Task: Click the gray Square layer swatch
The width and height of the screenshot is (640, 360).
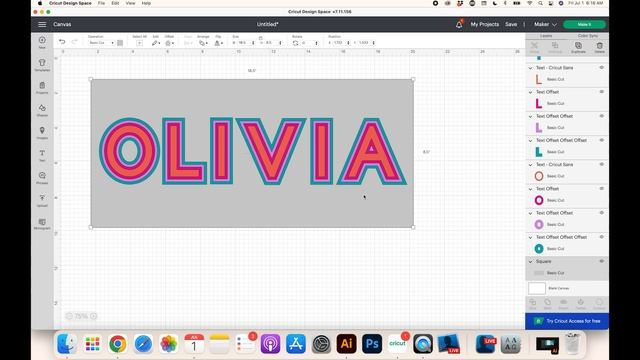Action: pyautogui.click(x=539, y=273)
